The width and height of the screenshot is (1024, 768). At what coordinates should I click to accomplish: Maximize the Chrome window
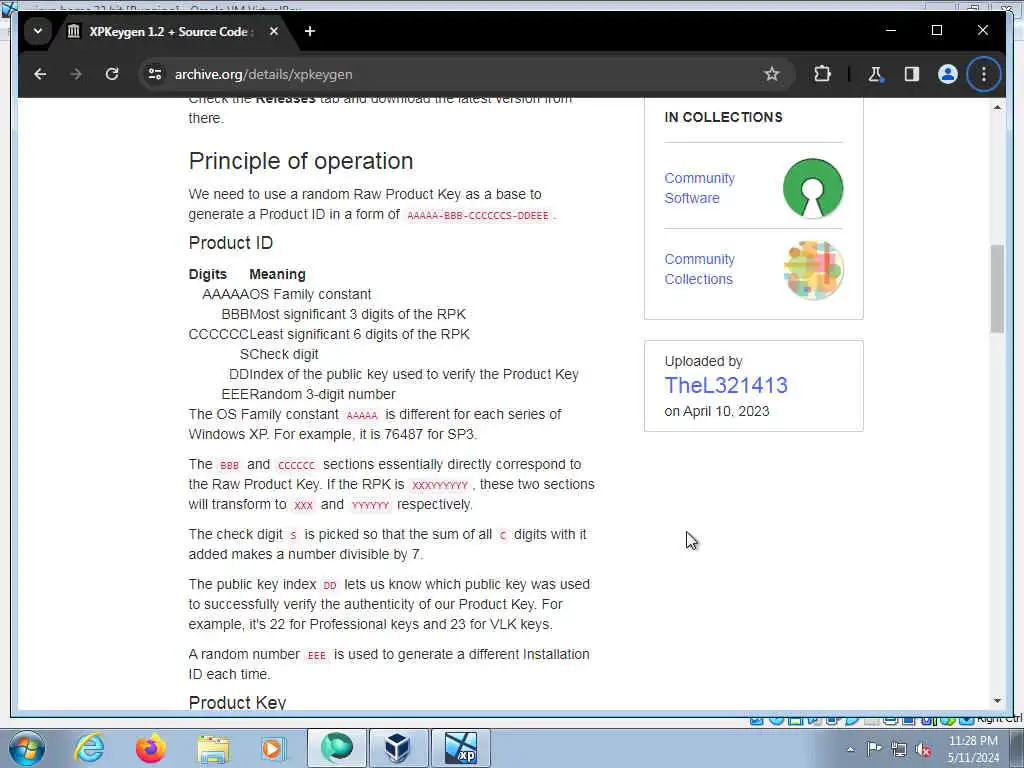coord(936,30)
